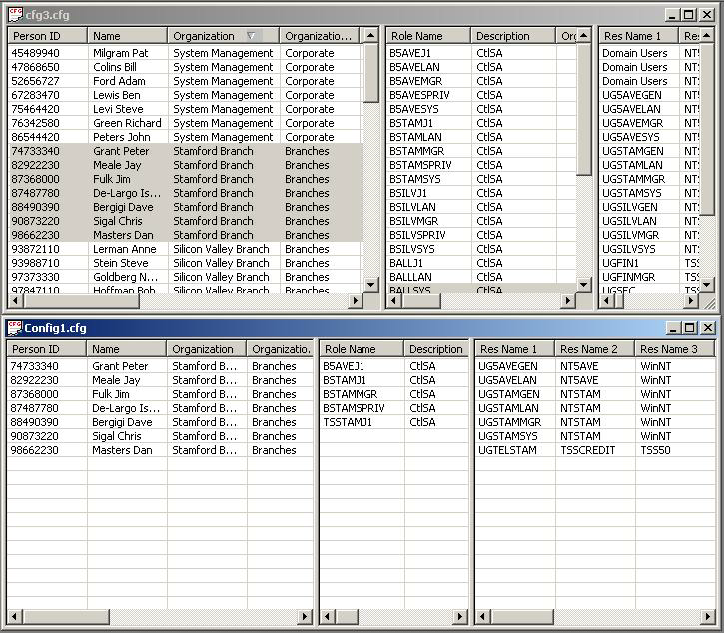Select Milgram Pat row in cfg3.cfg

click(x=120, y=53)
